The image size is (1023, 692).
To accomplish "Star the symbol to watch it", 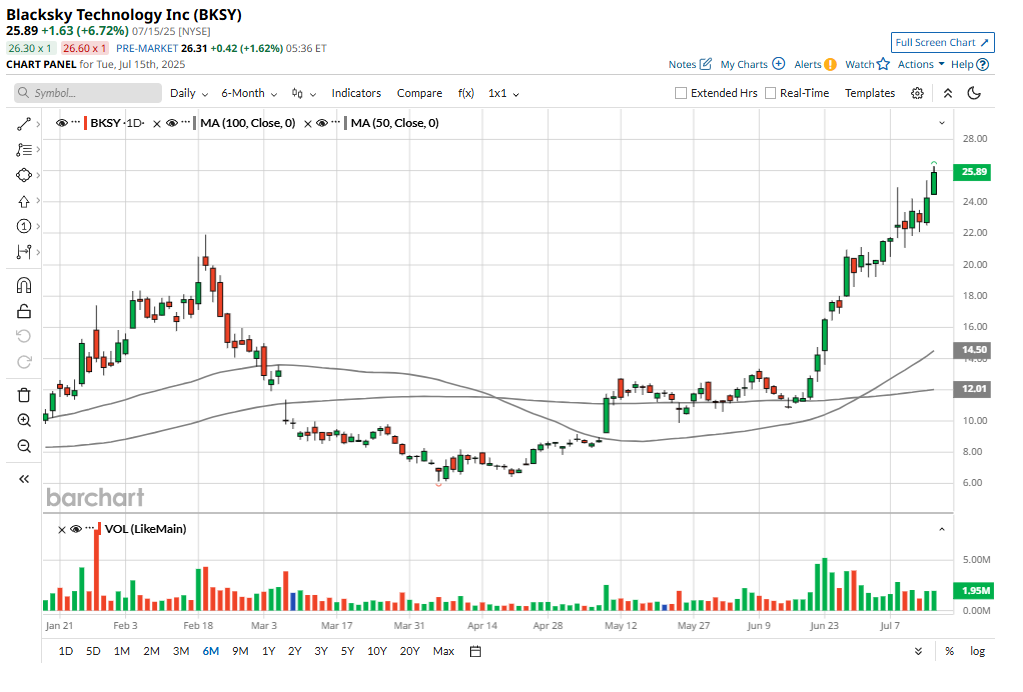I will pyautogui.click(x=883, y=64).
